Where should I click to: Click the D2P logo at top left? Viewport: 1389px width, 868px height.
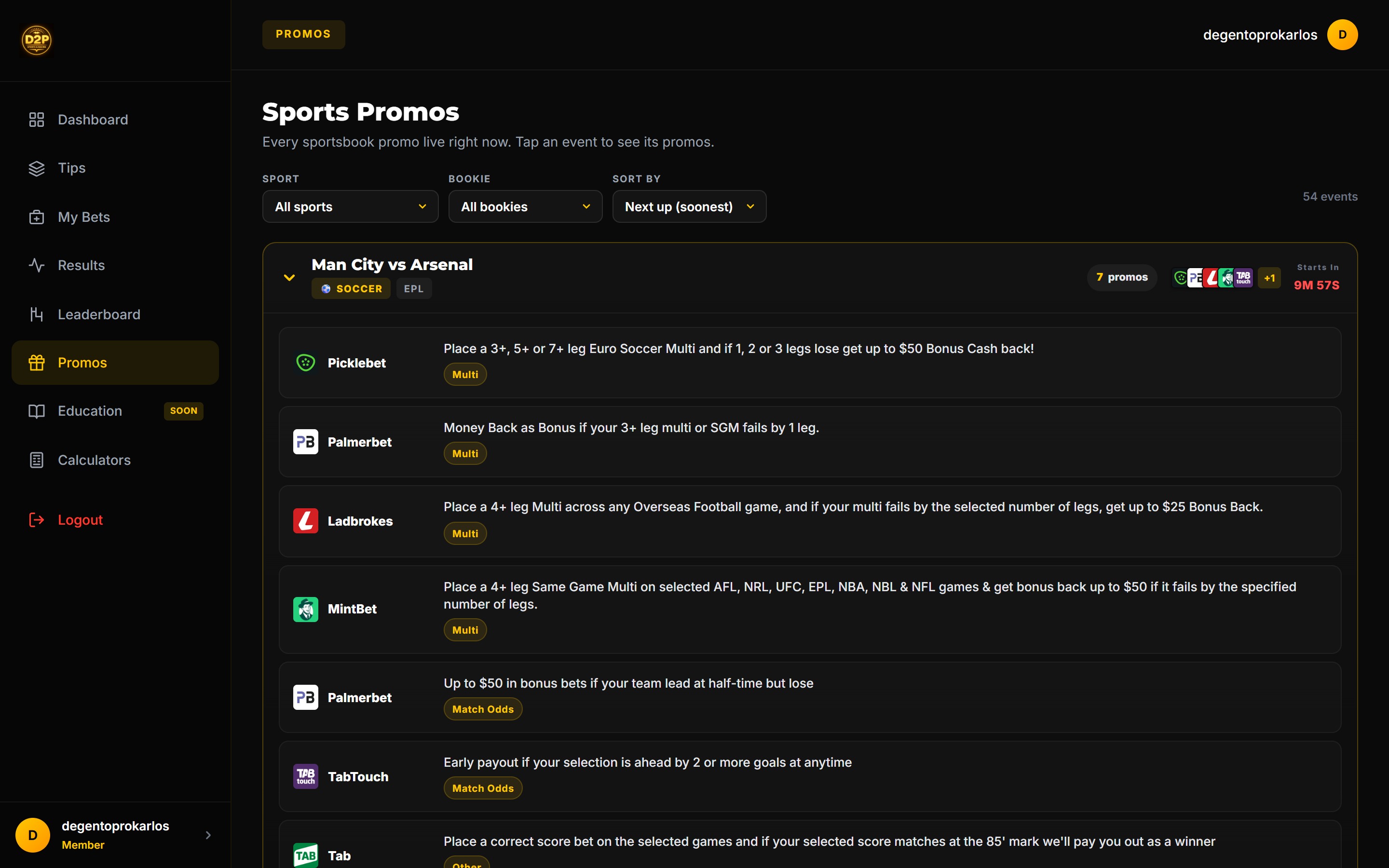(36, 40)
